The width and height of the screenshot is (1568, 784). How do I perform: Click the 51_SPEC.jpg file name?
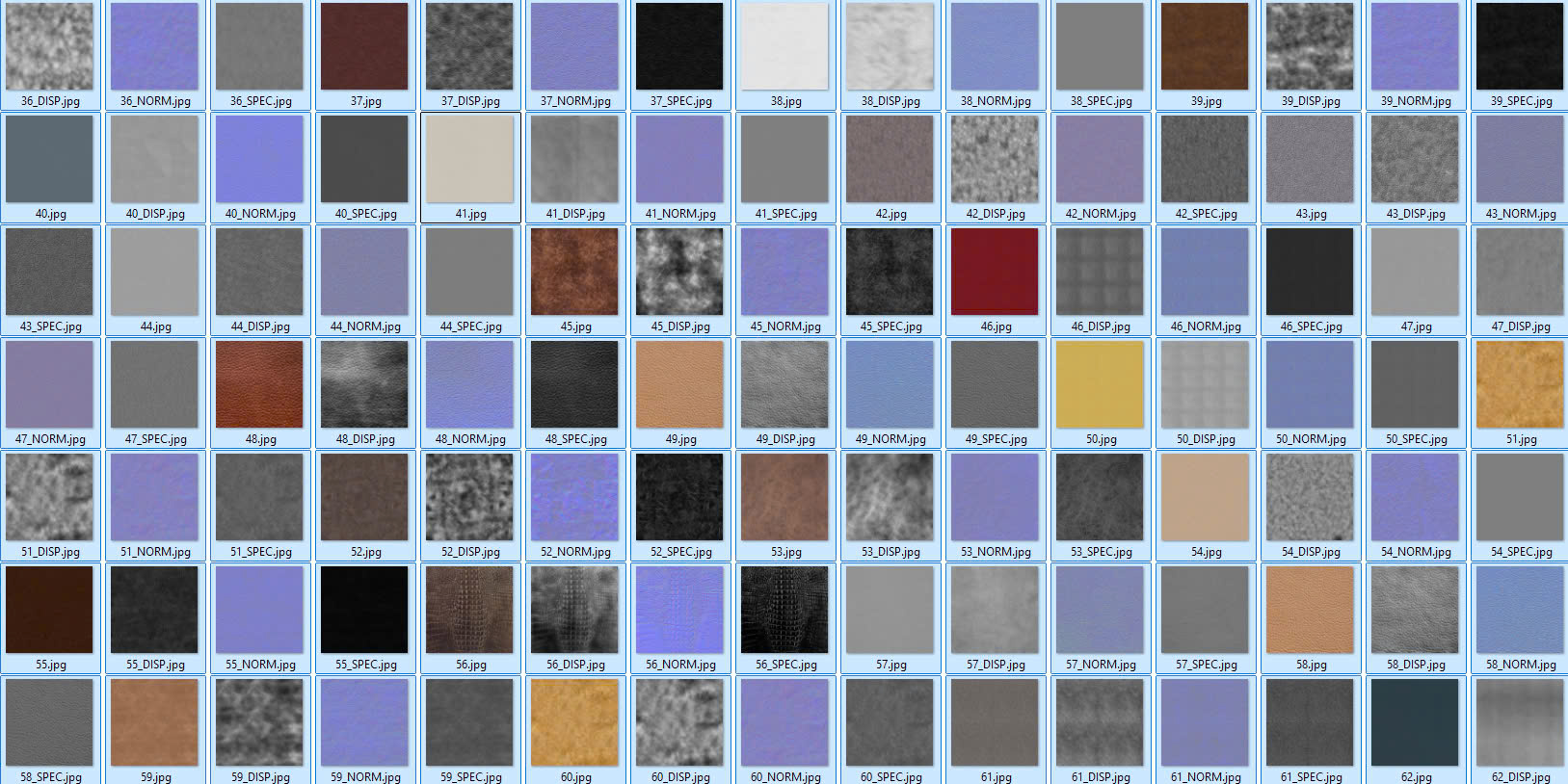click(260, 552)
